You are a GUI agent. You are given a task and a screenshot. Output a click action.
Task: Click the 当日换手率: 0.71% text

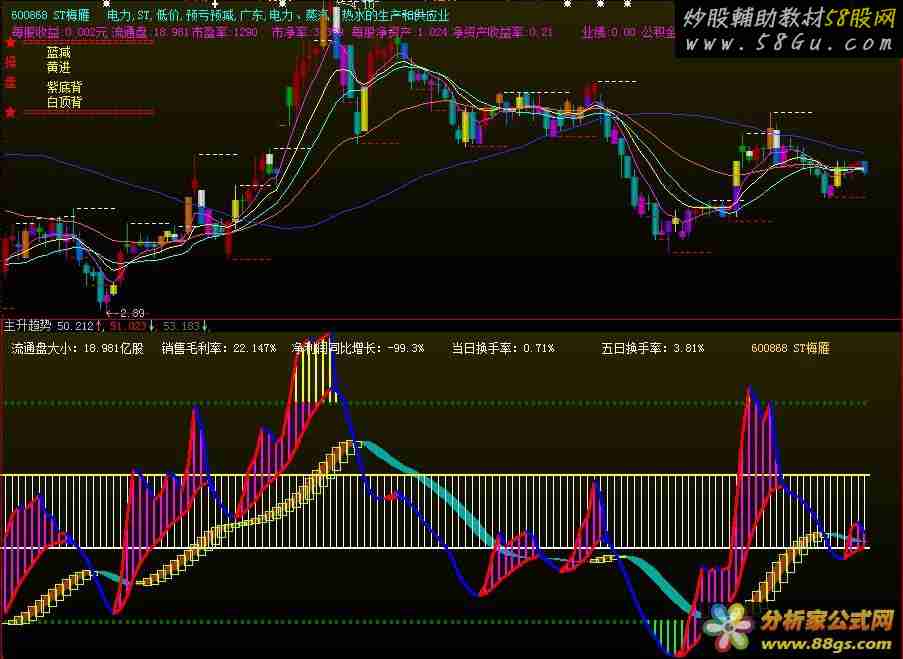pos(503,349)
